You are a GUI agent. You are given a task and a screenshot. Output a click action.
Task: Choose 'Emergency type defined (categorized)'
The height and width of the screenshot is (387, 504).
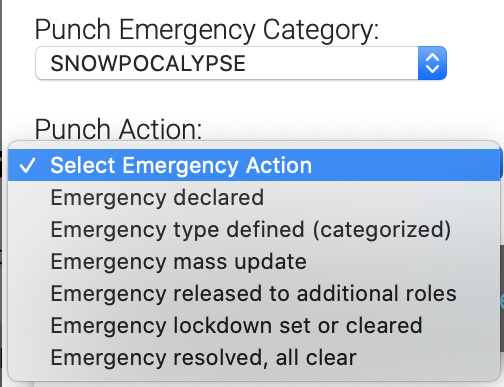click(254, 229)
